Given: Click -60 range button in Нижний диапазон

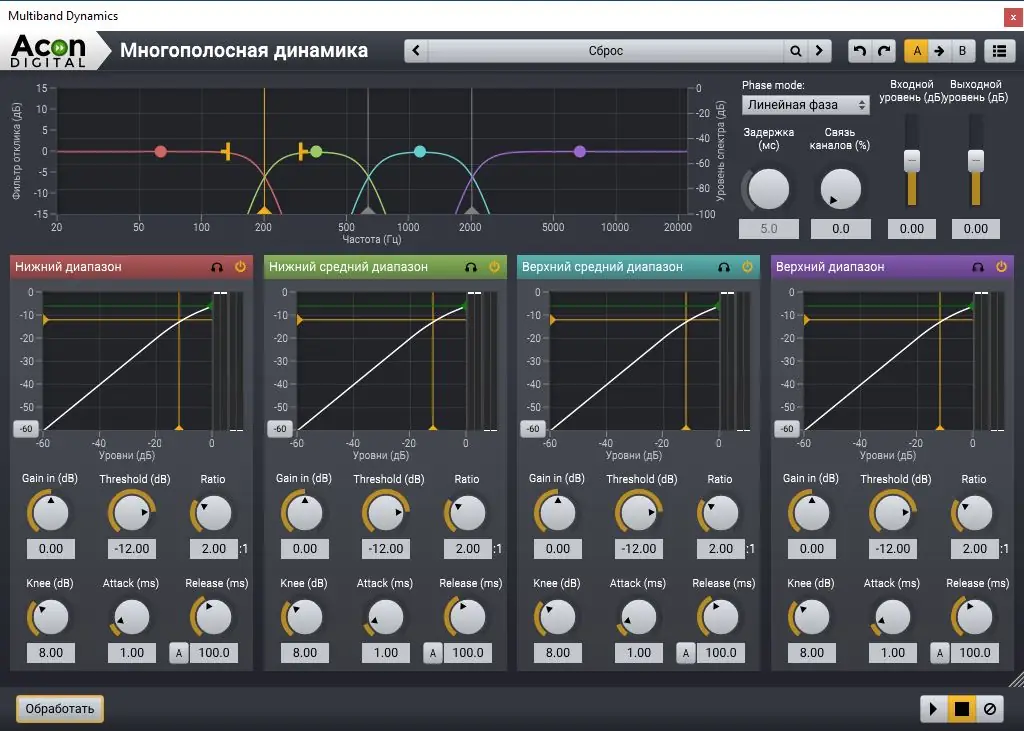Looking at the screenshot, I should (x=26, y=429).
